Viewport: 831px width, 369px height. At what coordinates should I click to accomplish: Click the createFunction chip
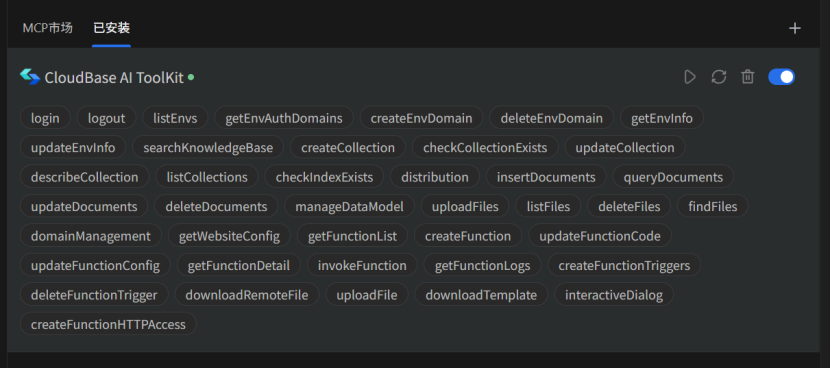468,236
